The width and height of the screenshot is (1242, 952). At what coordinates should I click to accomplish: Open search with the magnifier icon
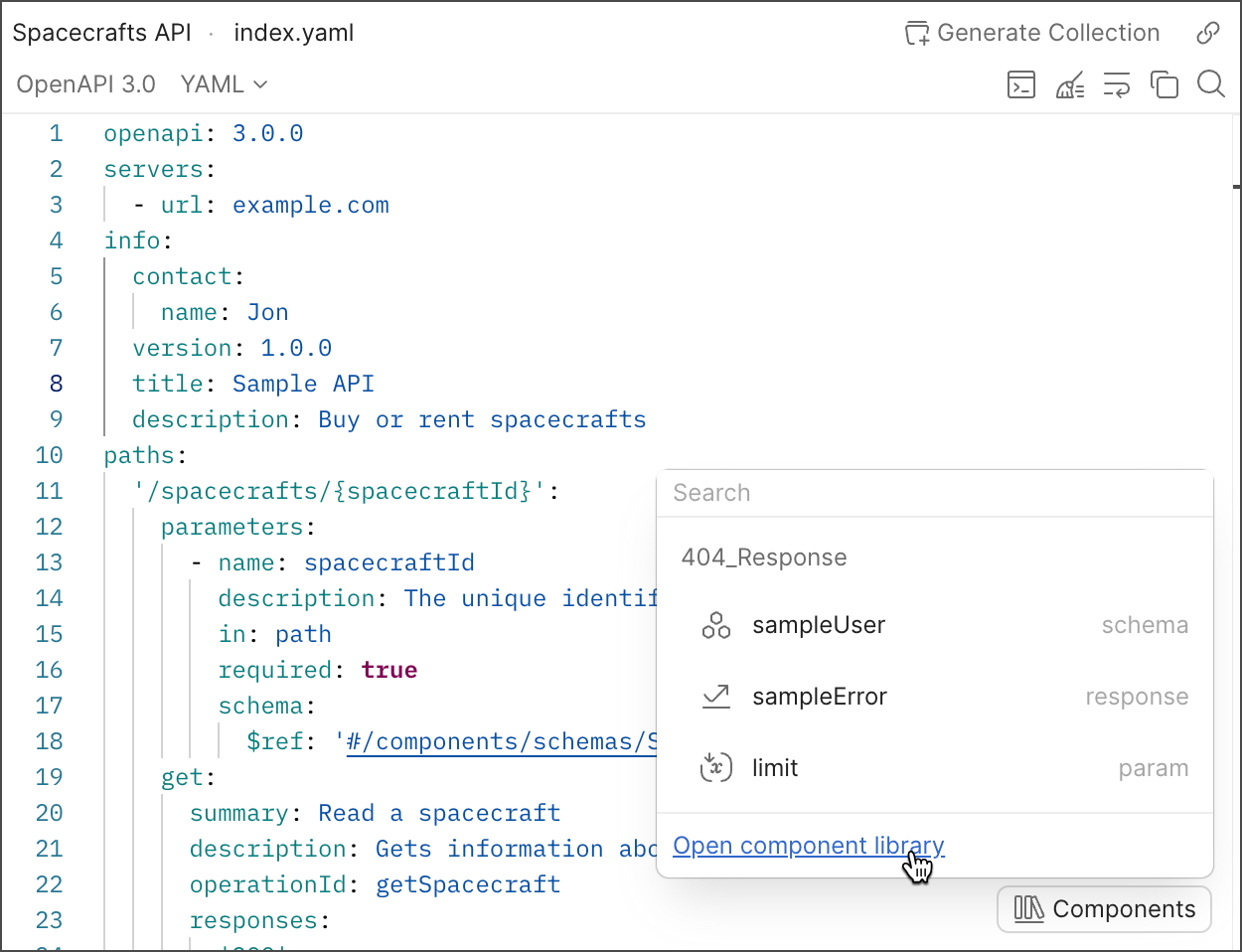click(x=1210, y=84)
